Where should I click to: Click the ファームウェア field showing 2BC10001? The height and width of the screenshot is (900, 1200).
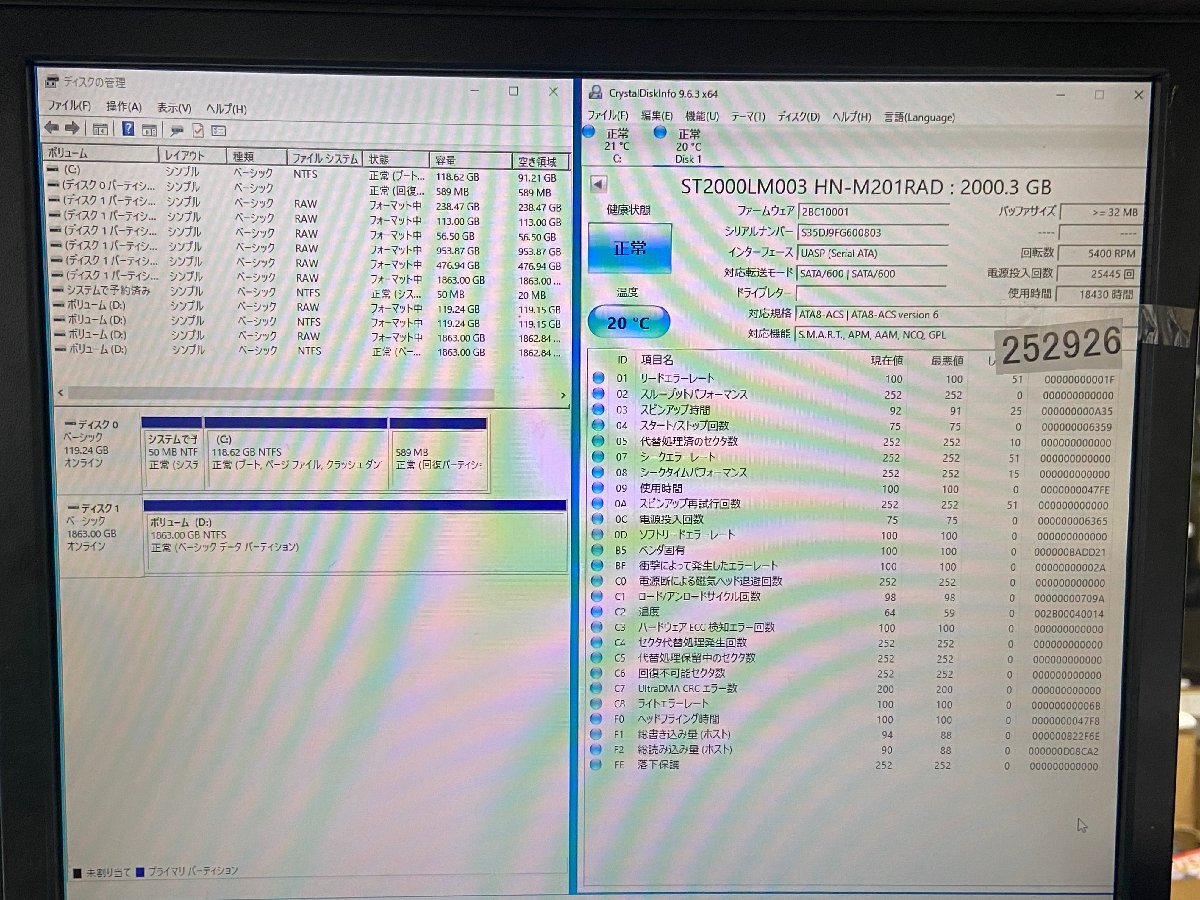[x=871, y=211]
